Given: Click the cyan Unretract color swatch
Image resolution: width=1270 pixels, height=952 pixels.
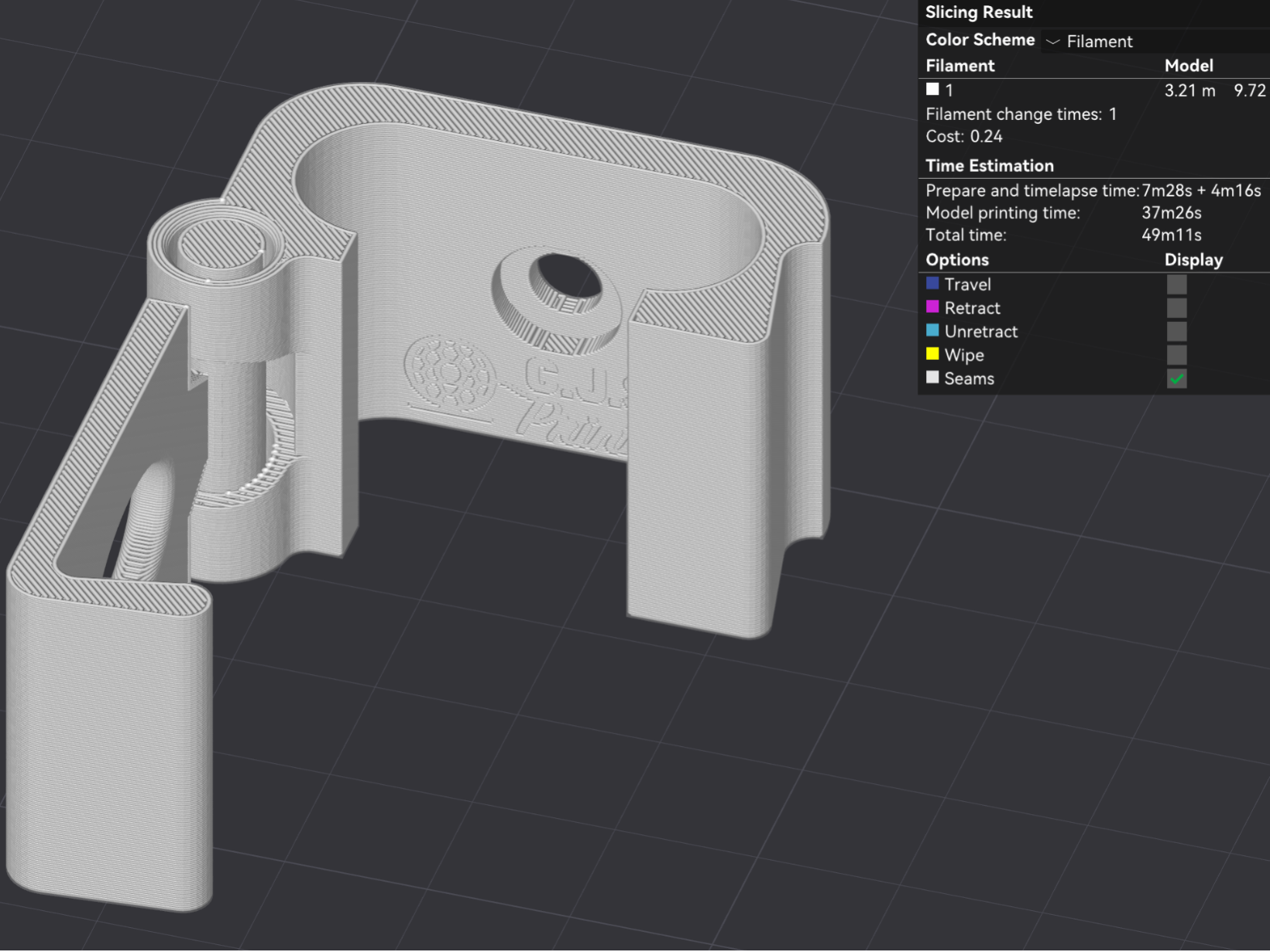Looking at the screenshot, I should [x=932, y=330].
